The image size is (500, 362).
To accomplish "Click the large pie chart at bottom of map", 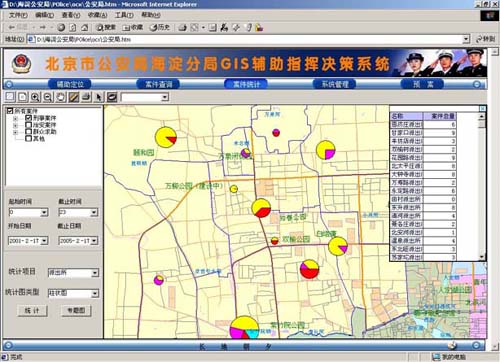I will coord(244,327).
